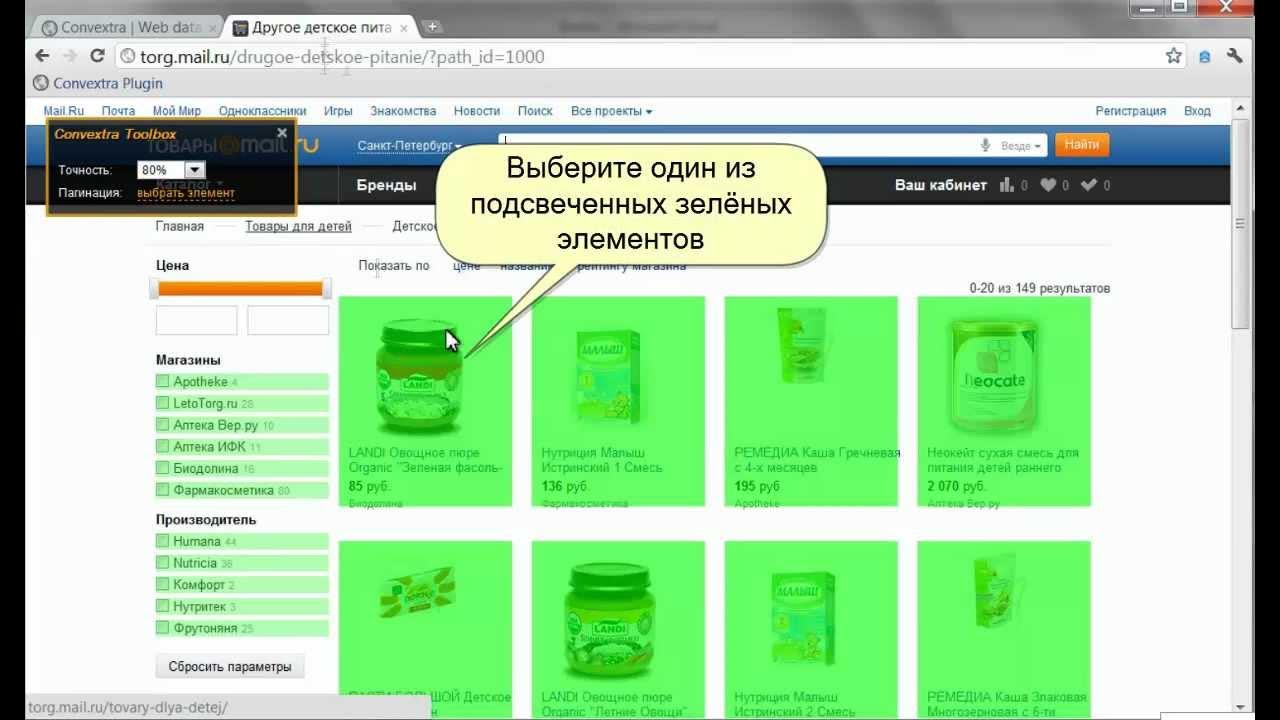Click the orange price range slider bar

pos(241,289)
